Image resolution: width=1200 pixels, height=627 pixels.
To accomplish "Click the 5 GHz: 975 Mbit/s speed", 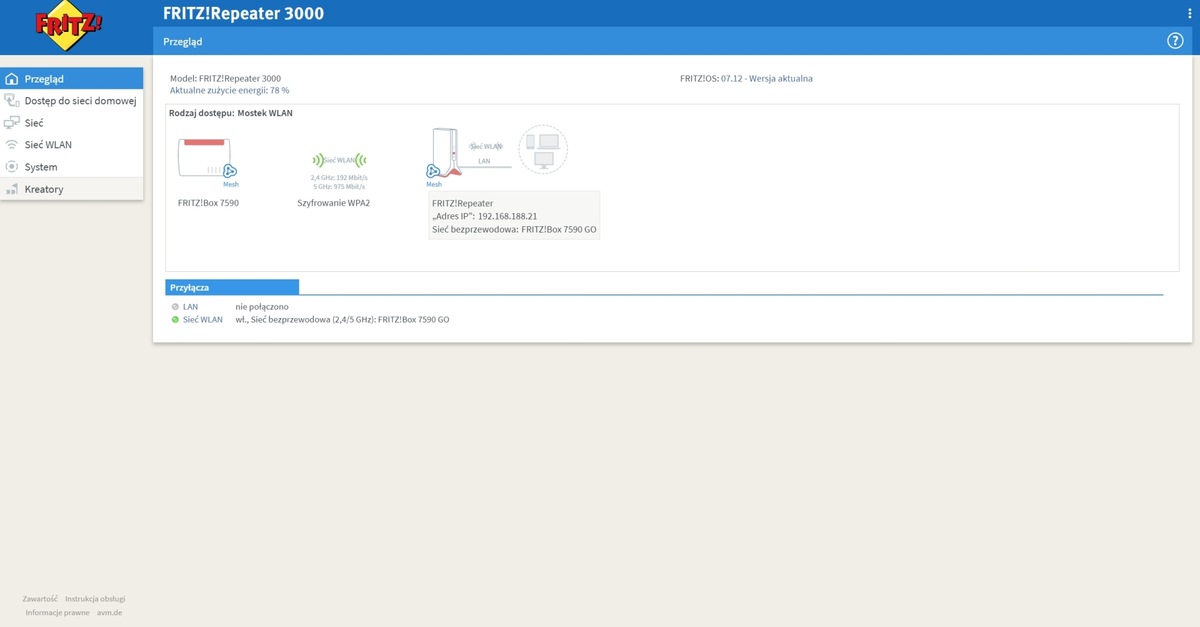I will click(339, 186).
